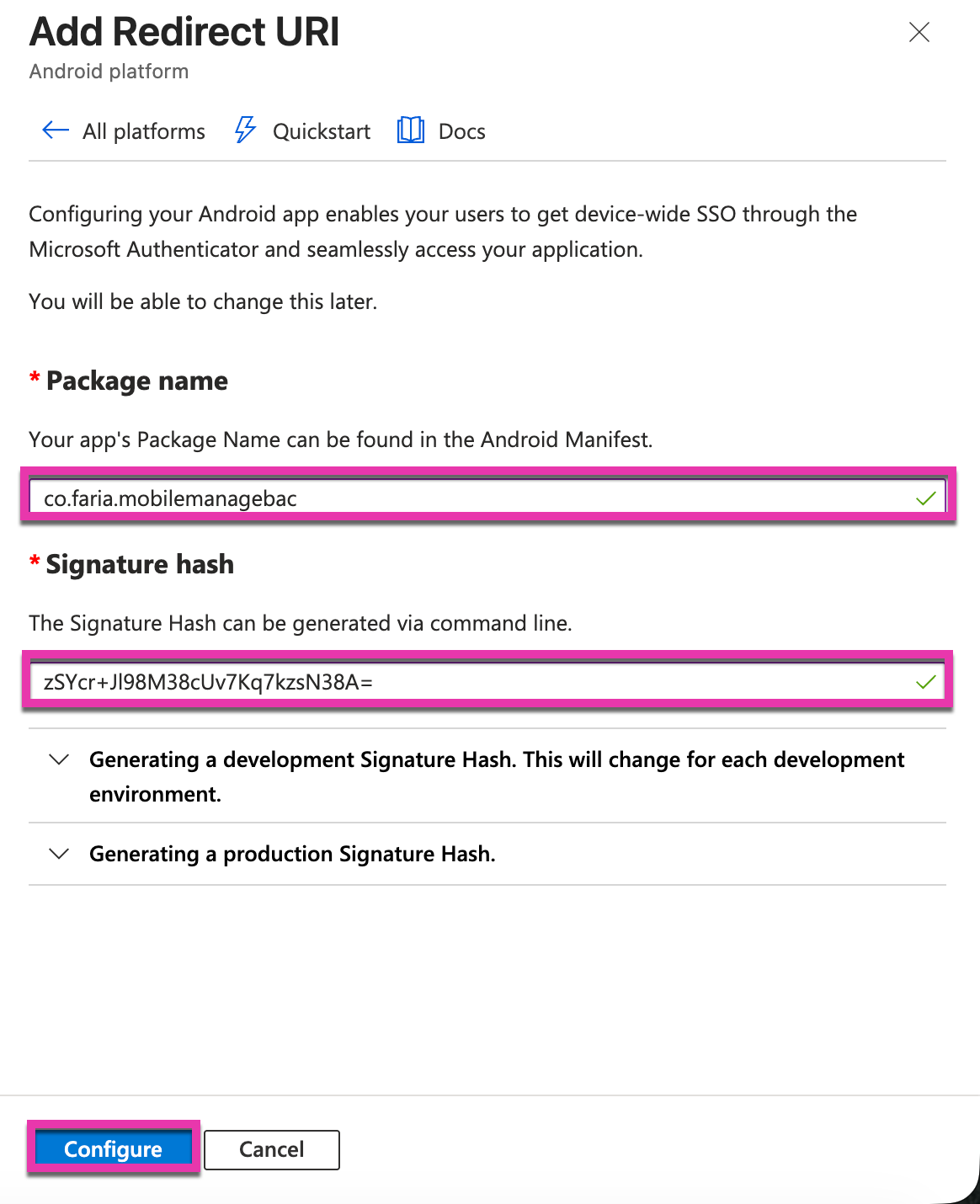Open the Docs menu item
This screenshot has height=1204, width=980.
462,131
